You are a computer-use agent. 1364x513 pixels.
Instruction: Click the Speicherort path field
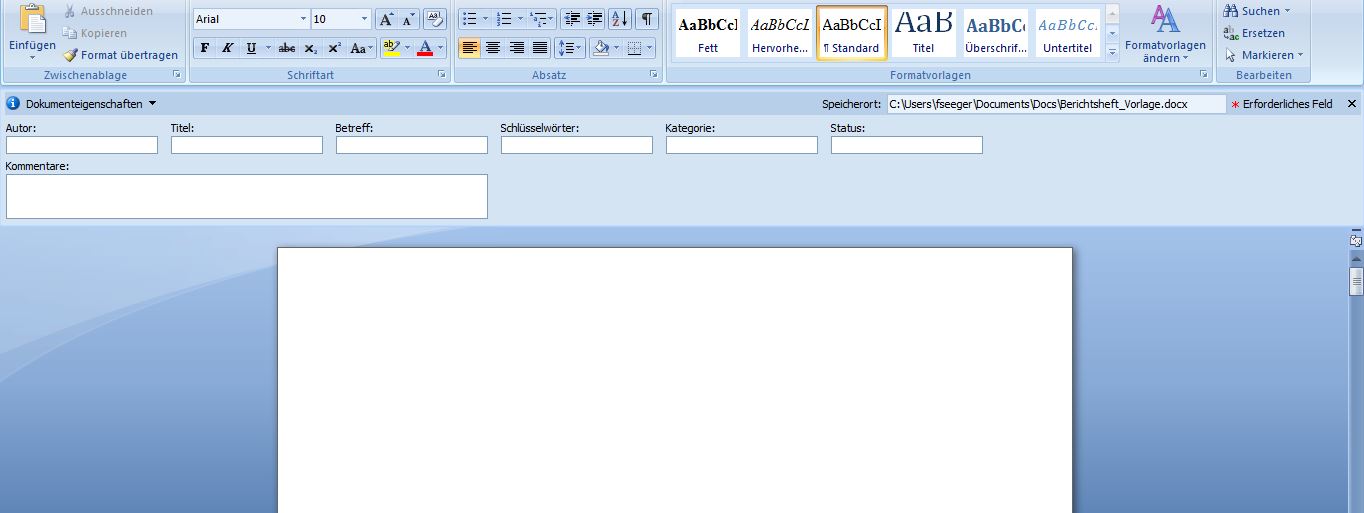coord(1056,104)
